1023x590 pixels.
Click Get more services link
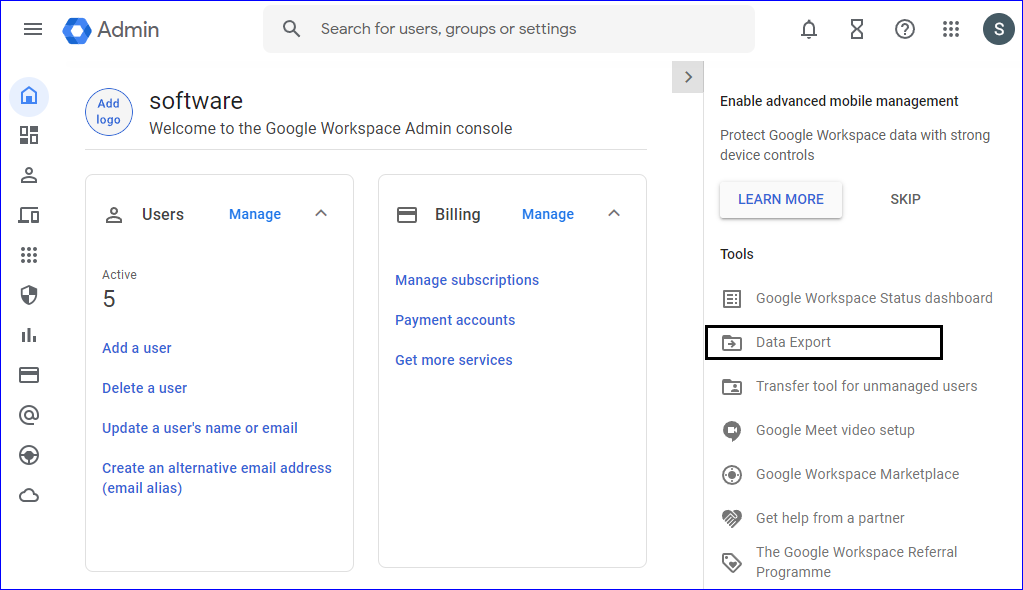click(x=453, y=360)
